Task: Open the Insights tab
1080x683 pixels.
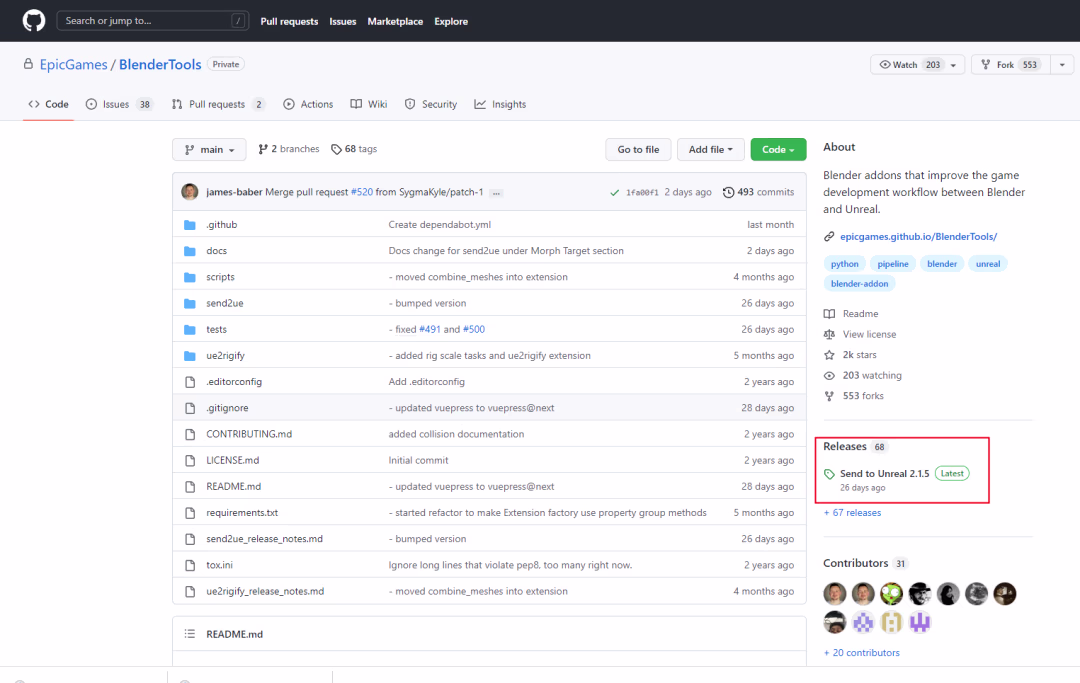Action: (500, 105)
